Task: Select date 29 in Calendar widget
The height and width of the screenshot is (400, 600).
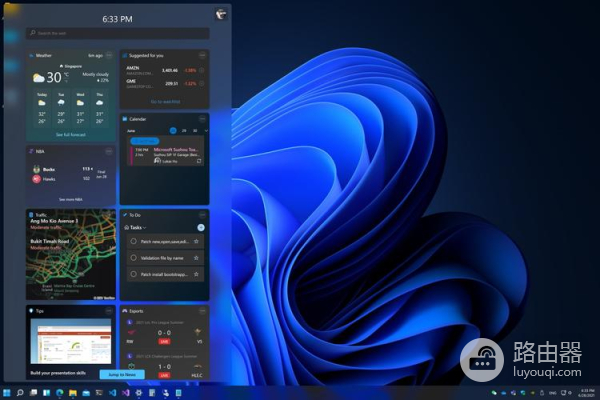Action: click(x=184, y=131)
